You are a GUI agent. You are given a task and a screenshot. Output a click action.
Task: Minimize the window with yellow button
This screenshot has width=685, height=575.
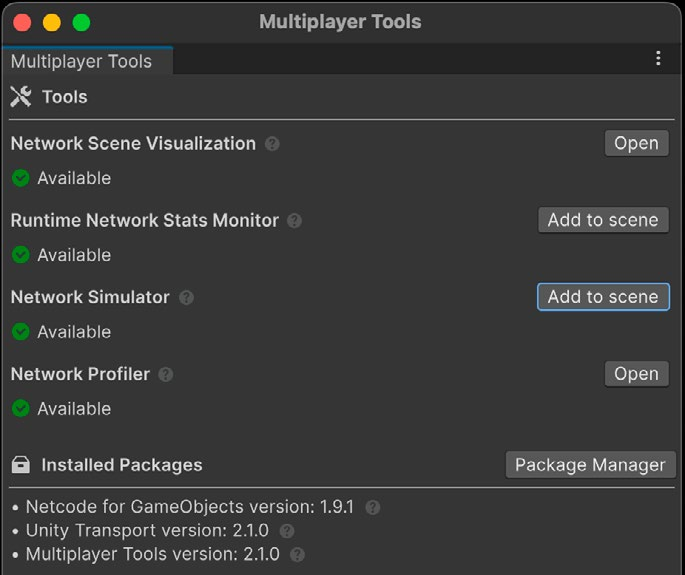[52, 23]
